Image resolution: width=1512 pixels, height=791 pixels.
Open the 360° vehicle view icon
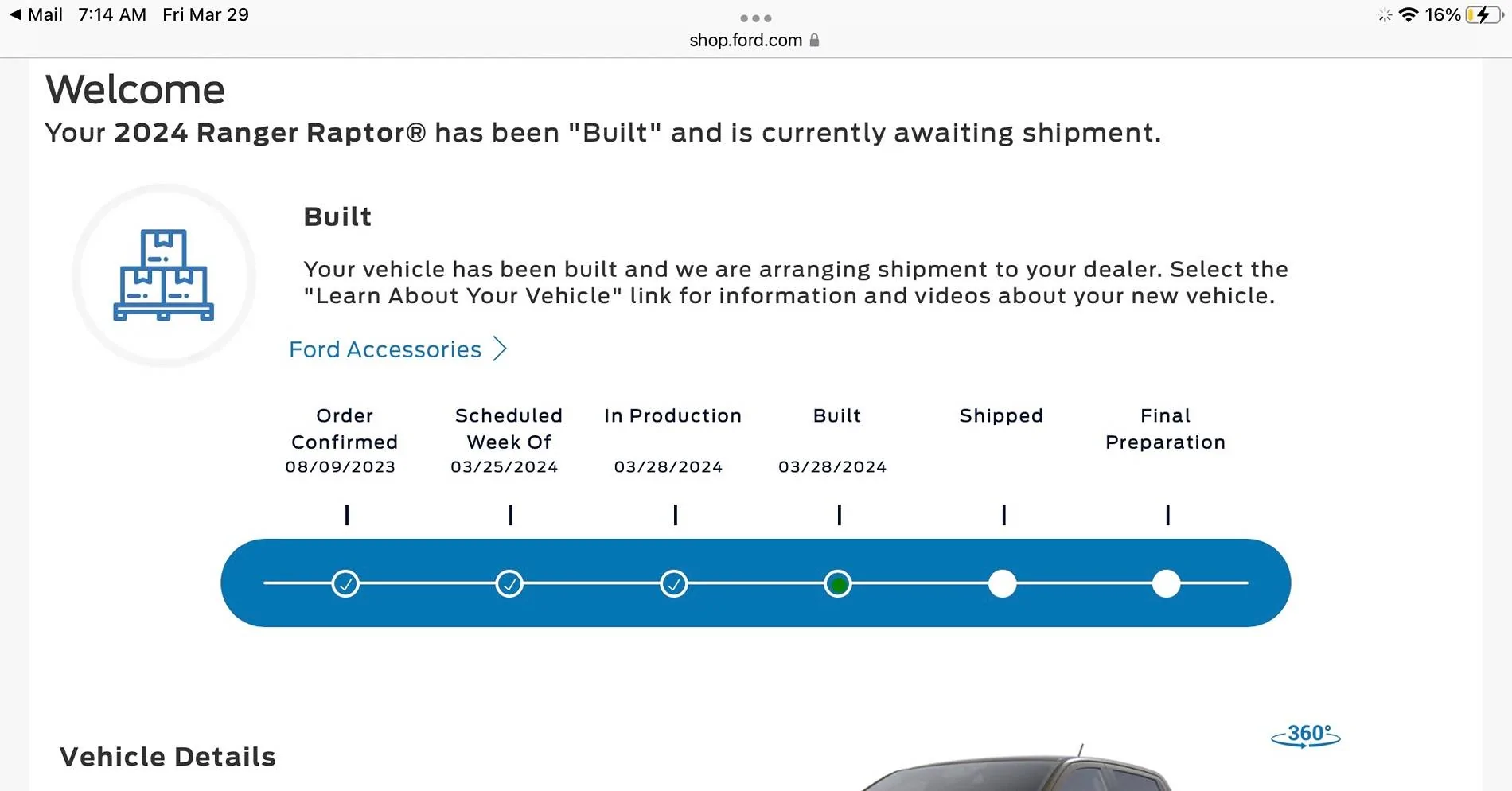[1306, 735]
